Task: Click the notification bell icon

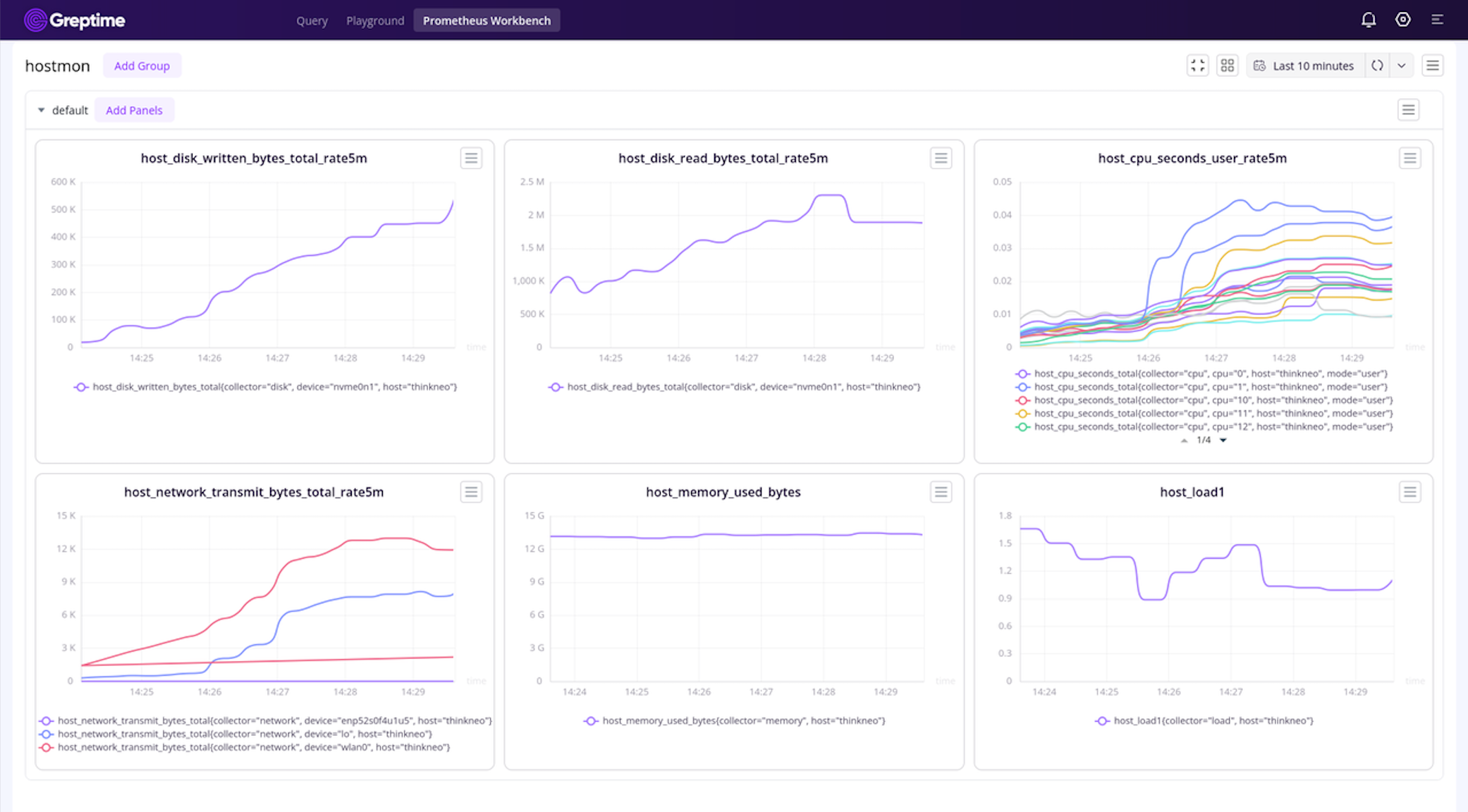Action: pos(1369,20)
